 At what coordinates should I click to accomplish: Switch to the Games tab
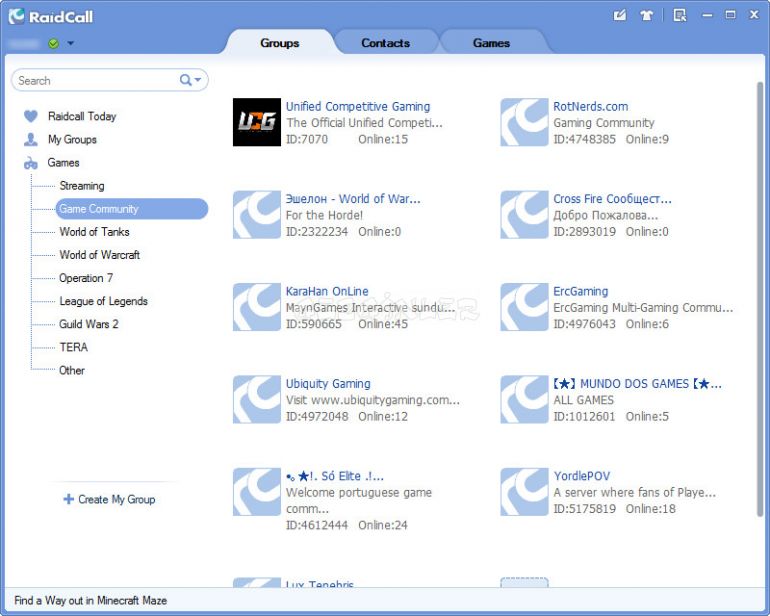[491, 43]
